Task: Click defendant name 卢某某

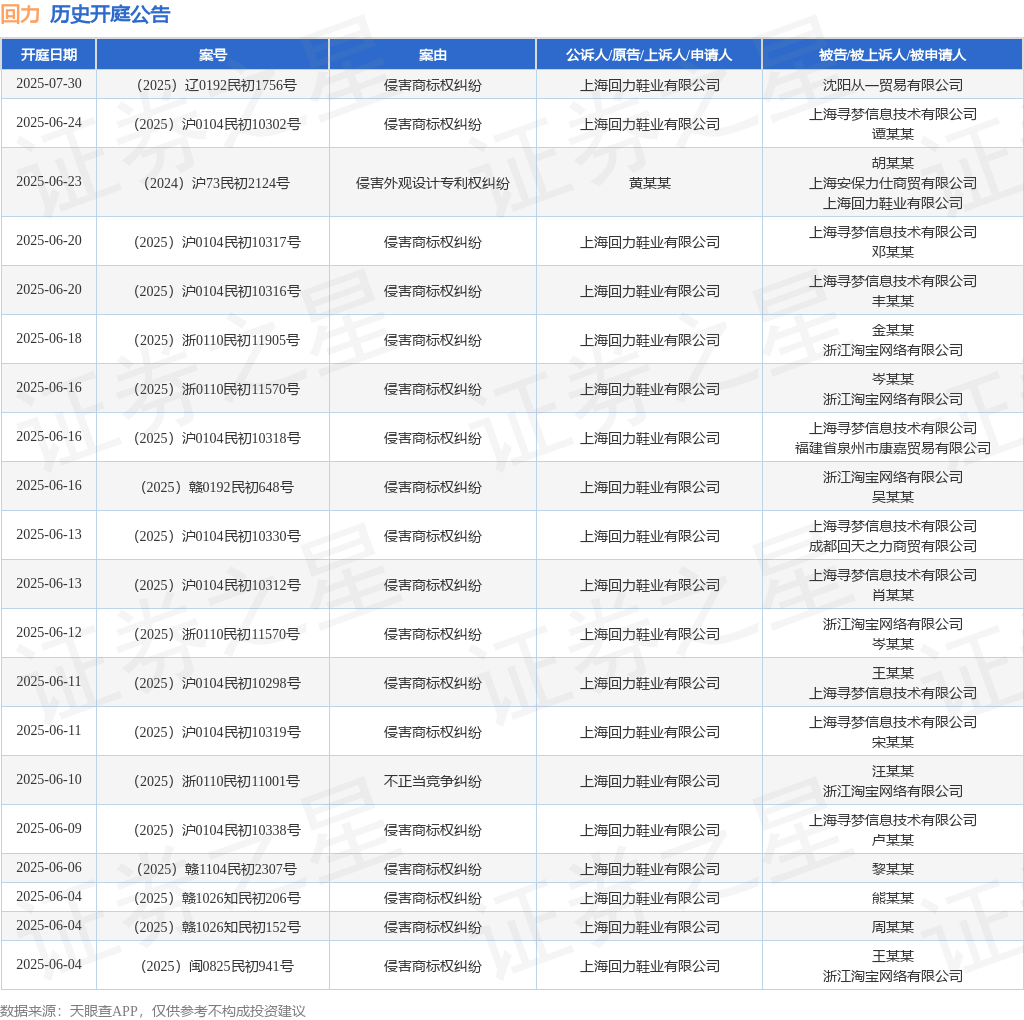Action: coord(893,840)
